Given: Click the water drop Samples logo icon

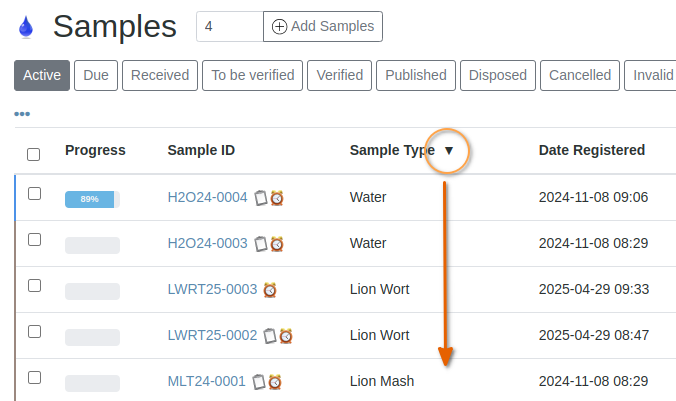Looking at the screenshot, I should (25, 27).
